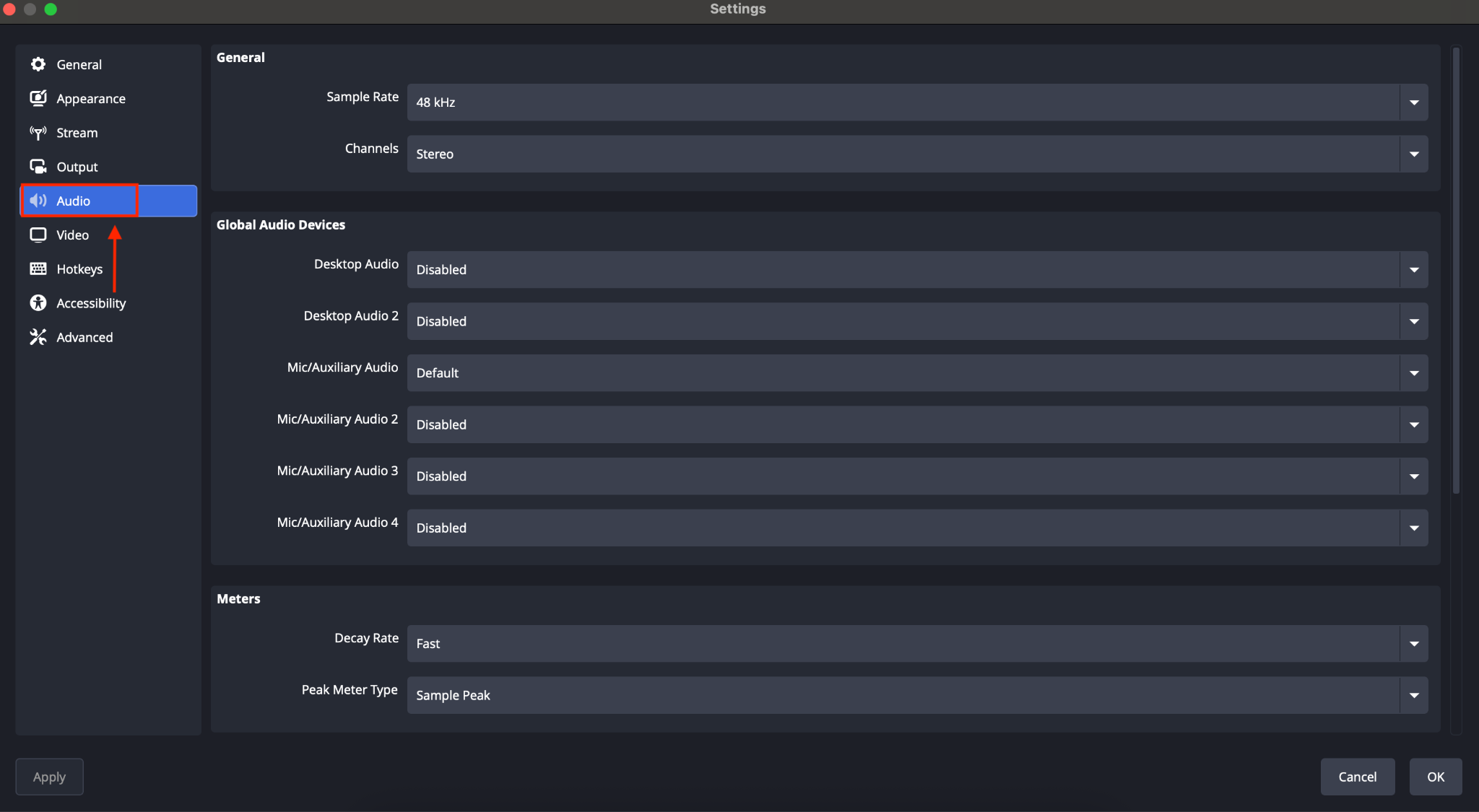
Task: Open the Sample Rate dropdown
Action: coord(917,102)
